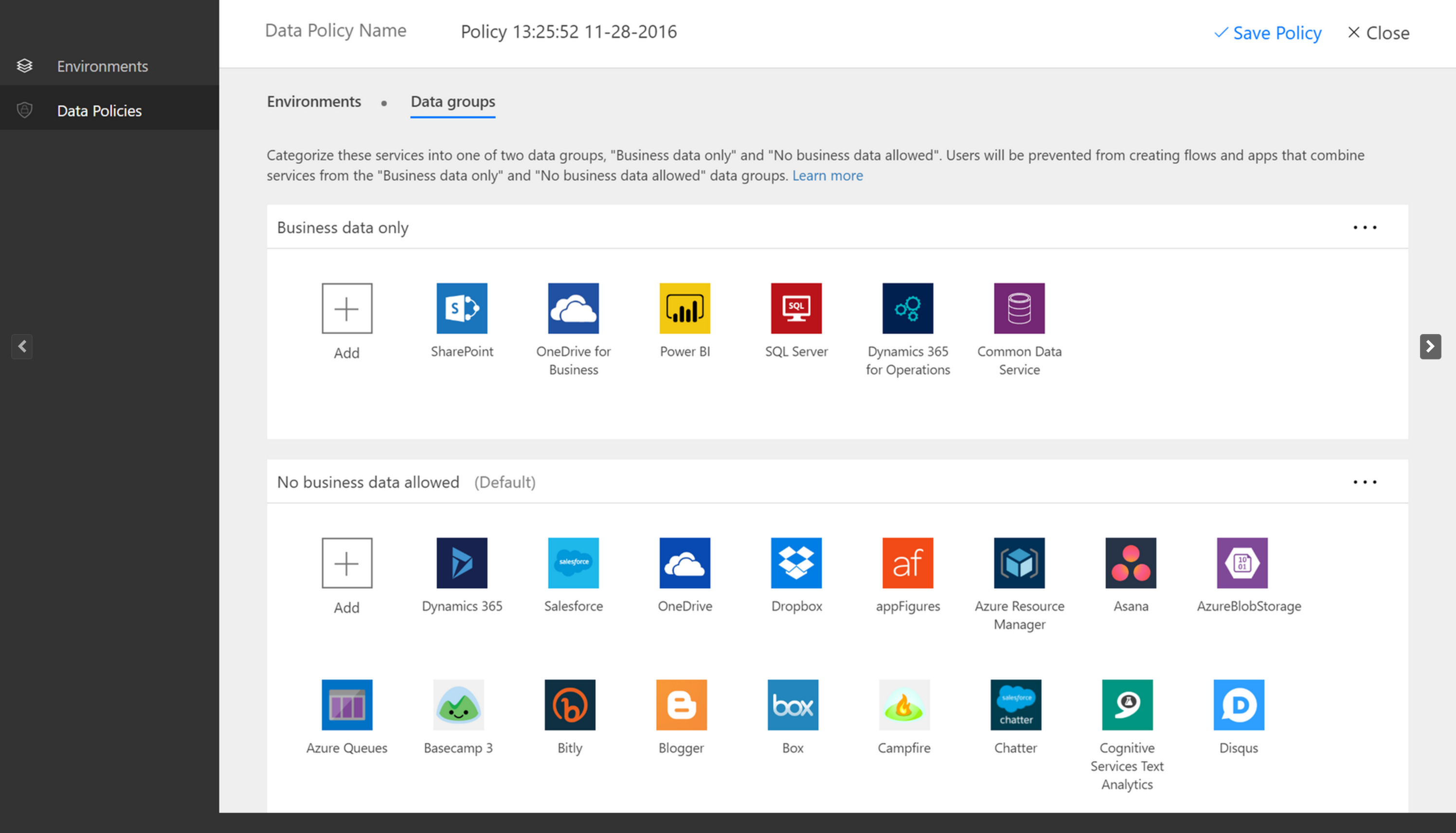This screenshot has height=833, width=1456.
Task: Select the Azure Resource Manager icon
Action: [x=1018, y=562]
